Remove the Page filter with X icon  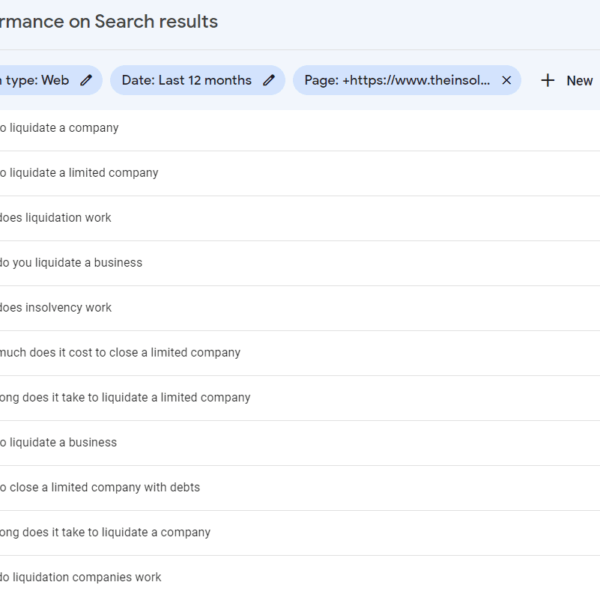pyautogui.click(x=506, y=80)
